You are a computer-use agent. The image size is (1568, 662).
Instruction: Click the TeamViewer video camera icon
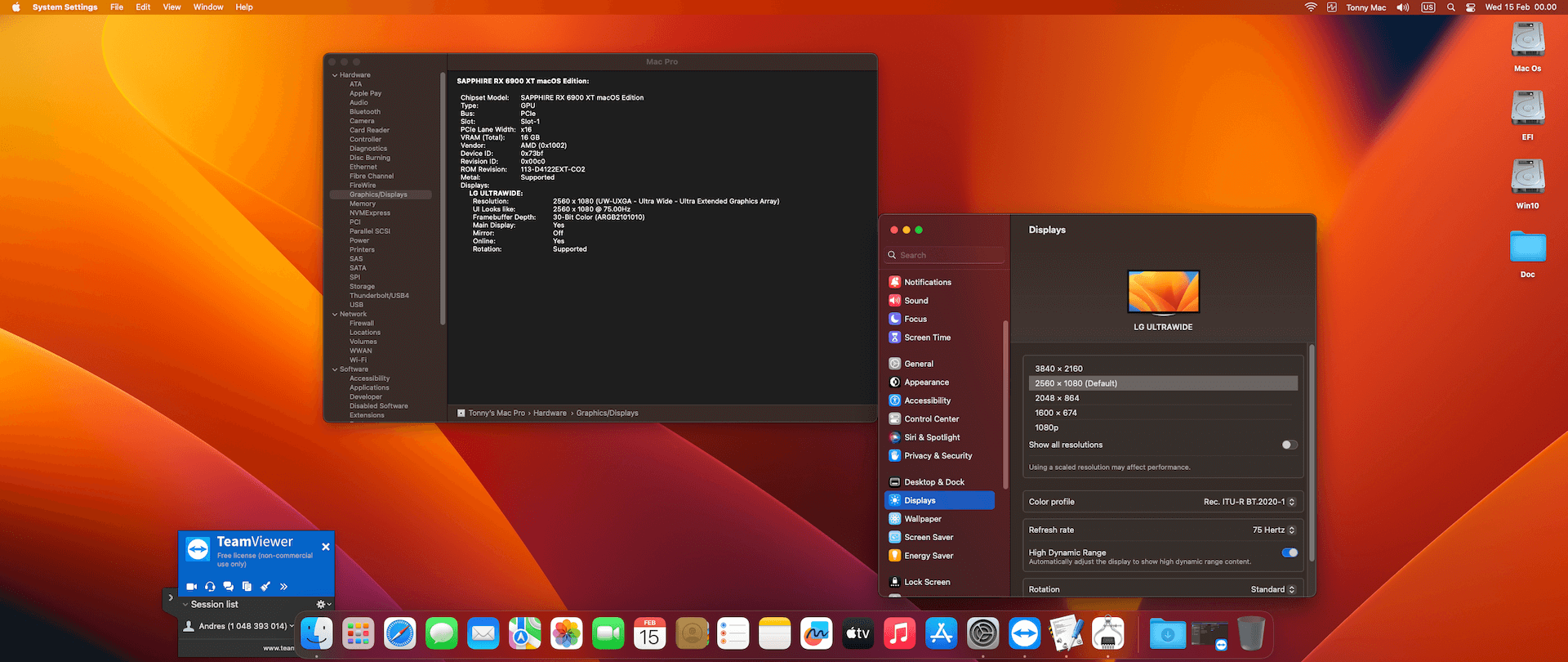tap(192, 587)
